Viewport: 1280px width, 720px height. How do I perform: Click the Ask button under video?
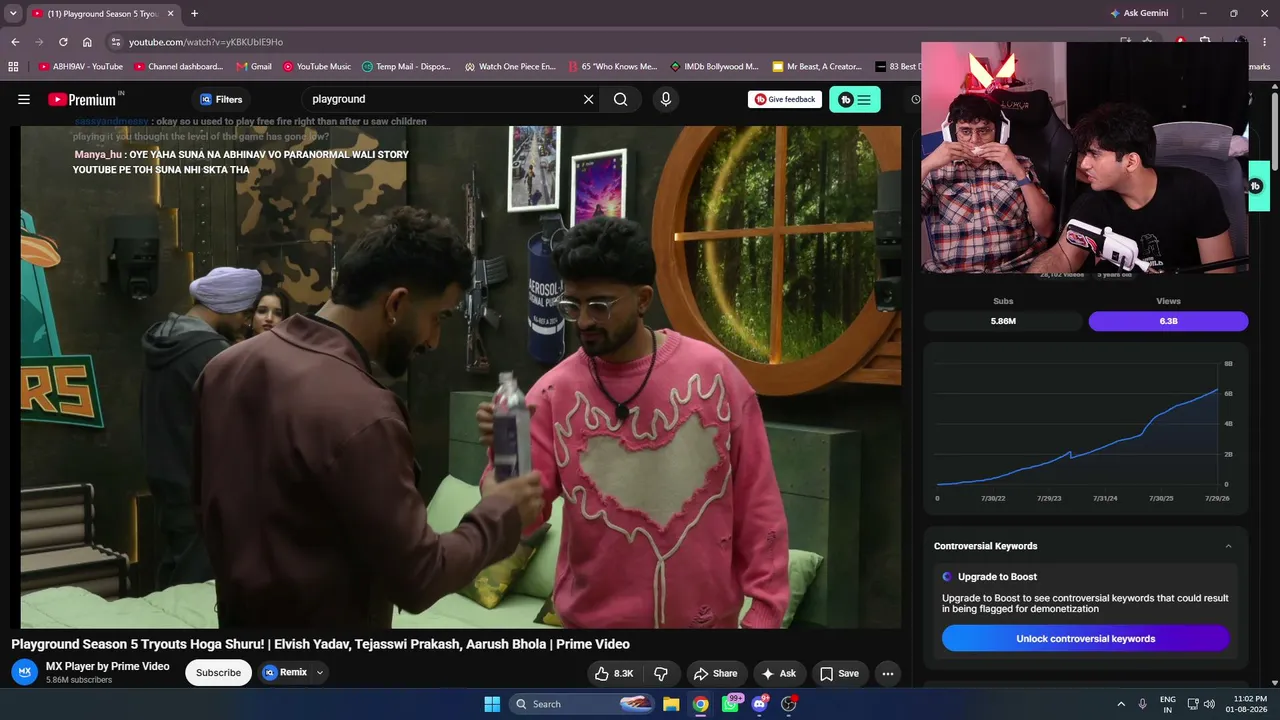click(x=779, y=674)
